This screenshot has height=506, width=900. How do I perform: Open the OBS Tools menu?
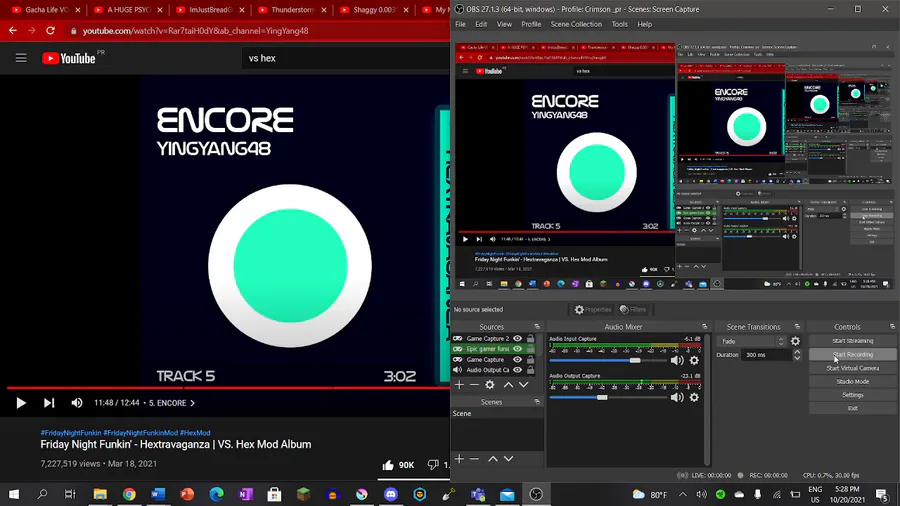tap(619, 25)
